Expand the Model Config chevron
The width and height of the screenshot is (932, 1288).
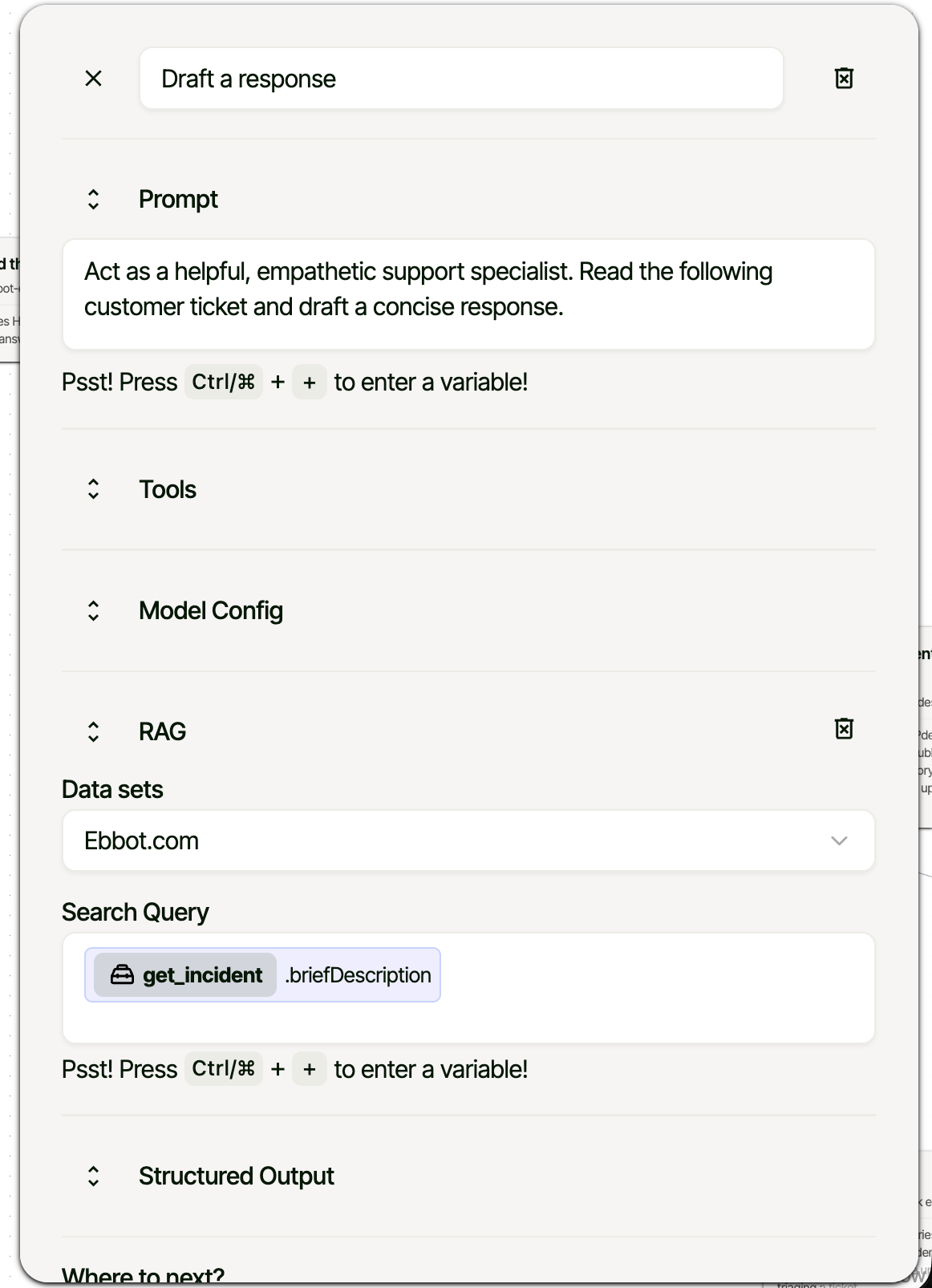point(94,611)
